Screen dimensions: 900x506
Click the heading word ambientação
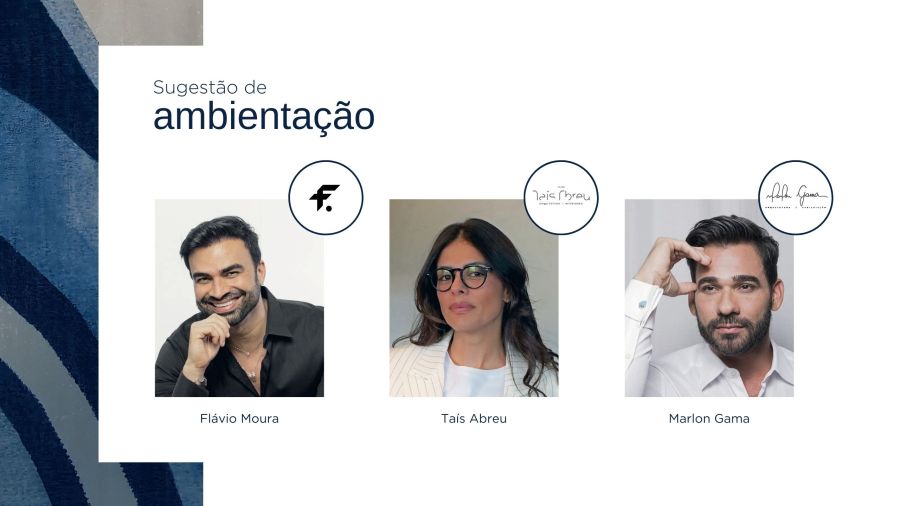[x=264, y=116]
